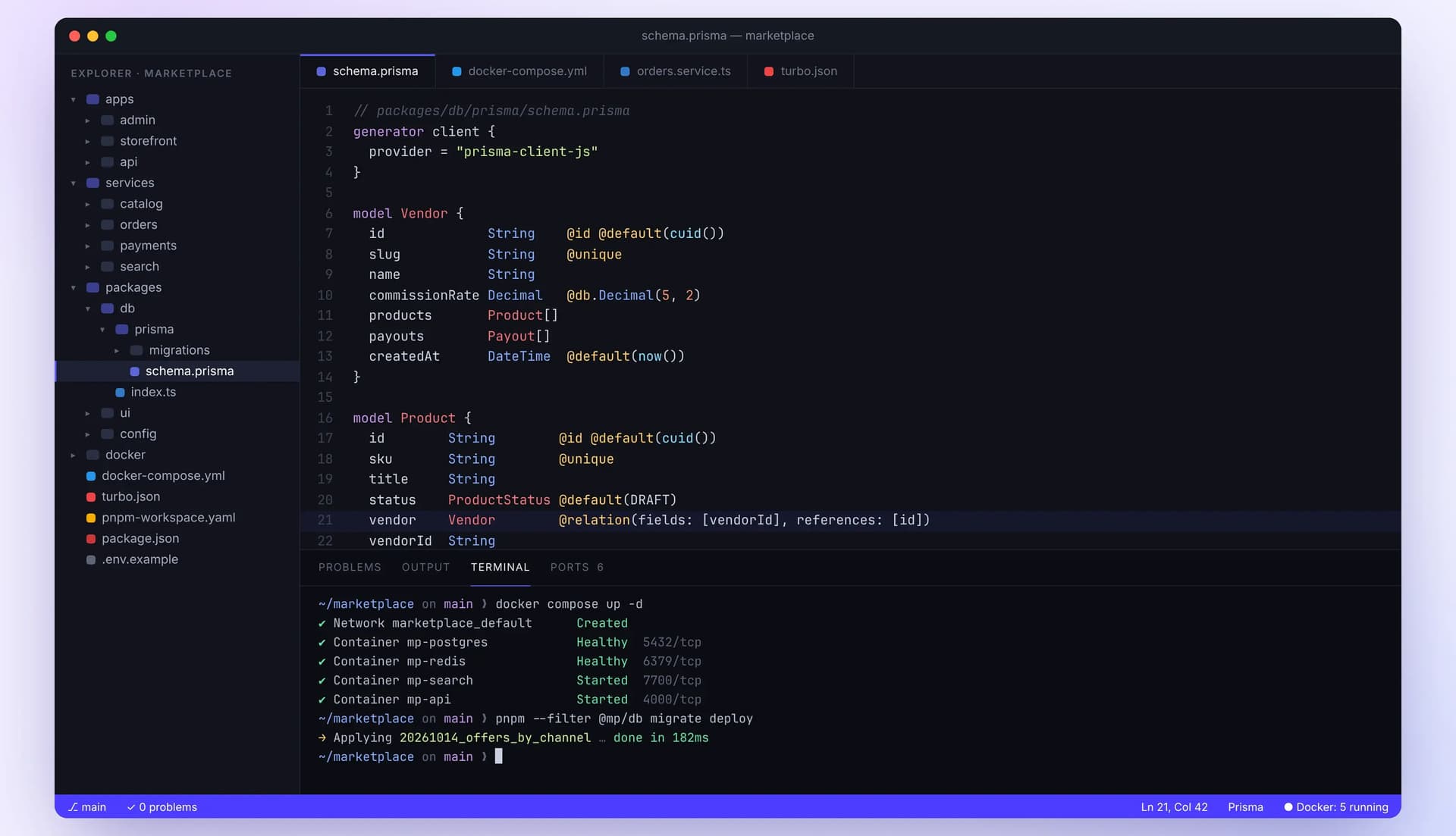Click line number 21 in the gutter

pyautogui.click(x=325, y=520)
